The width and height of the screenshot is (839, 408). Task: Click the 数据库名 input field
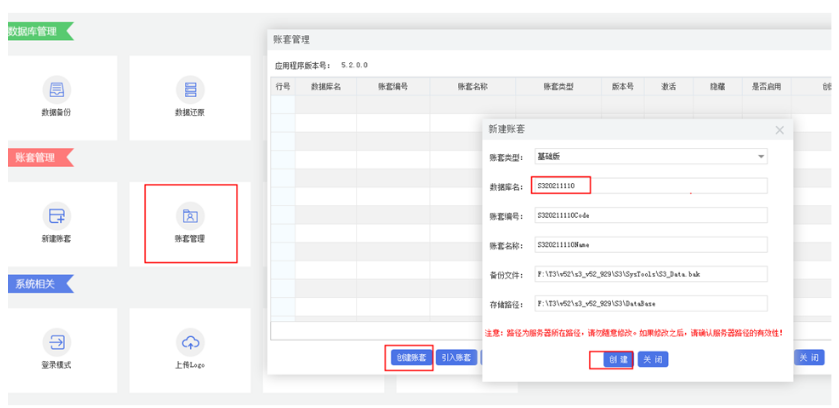point(650,185)
